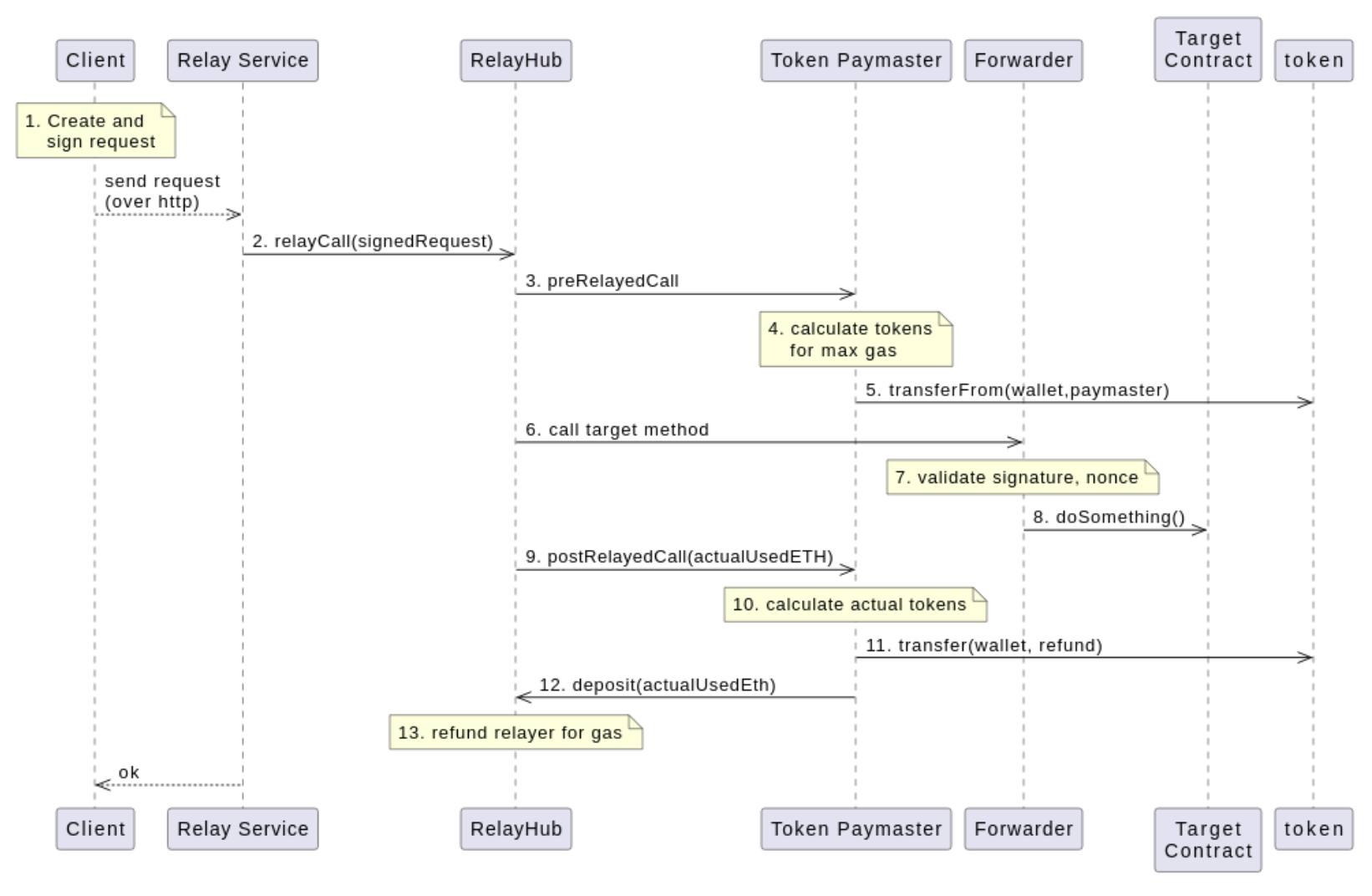Click the 'relayCall(signedRequest)' message label
1372x896 pixels.
click(373, 242)
